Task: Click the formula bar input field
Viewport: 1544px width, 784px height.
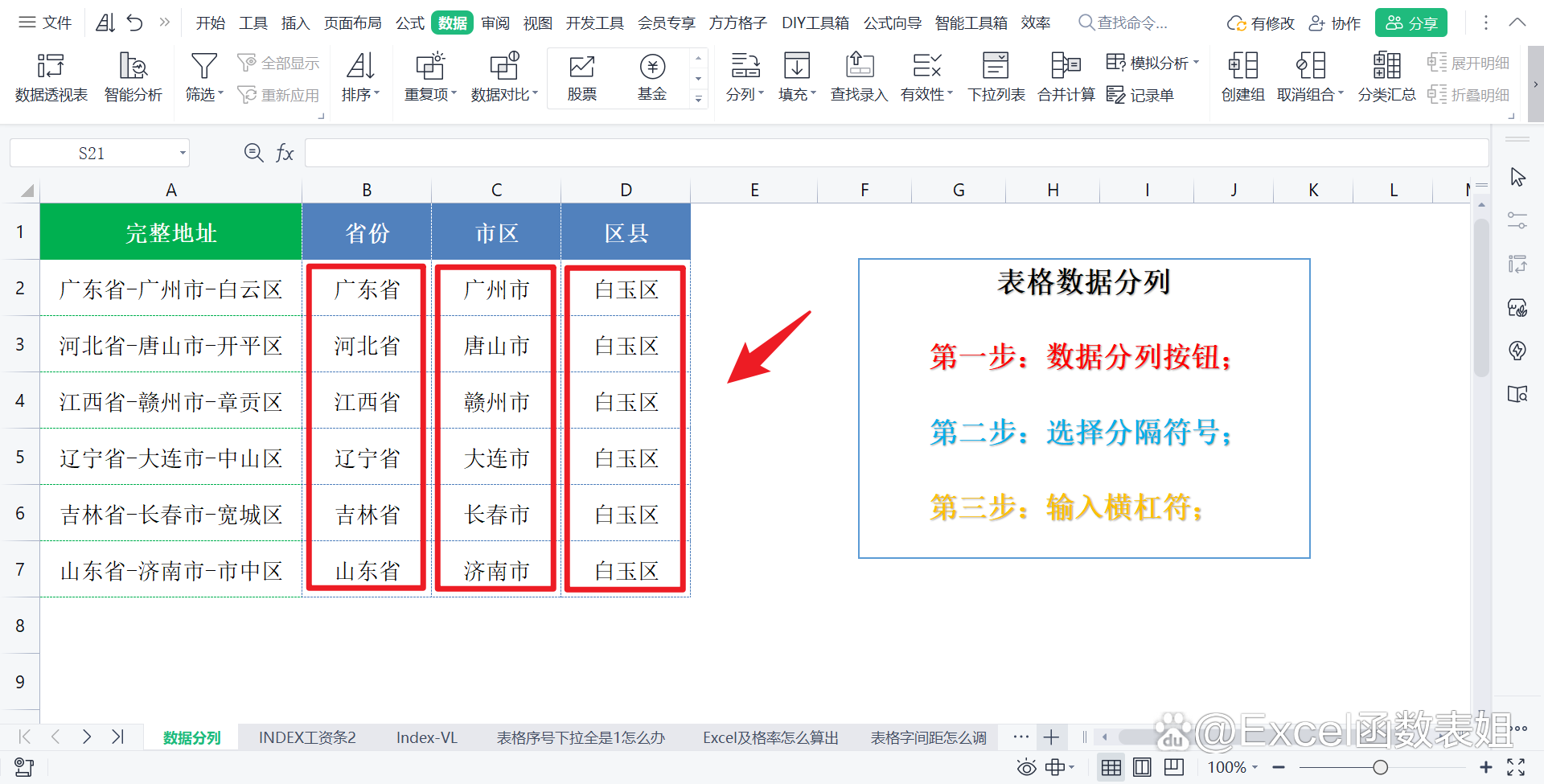Action: pyautogui.click(x=897, y=153)
